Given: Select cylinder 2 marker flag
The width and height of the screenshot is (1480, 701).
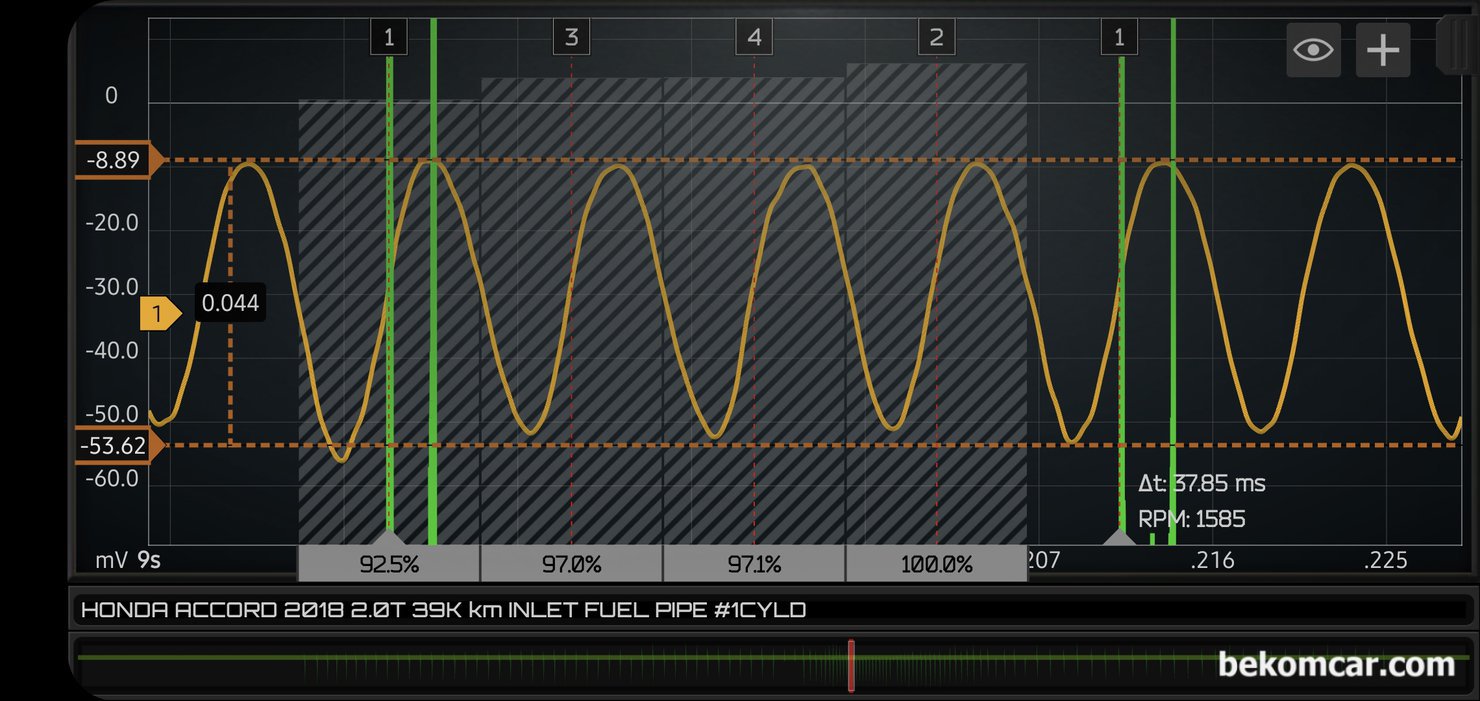Looking at the screenshot, I should pos(936,38).
